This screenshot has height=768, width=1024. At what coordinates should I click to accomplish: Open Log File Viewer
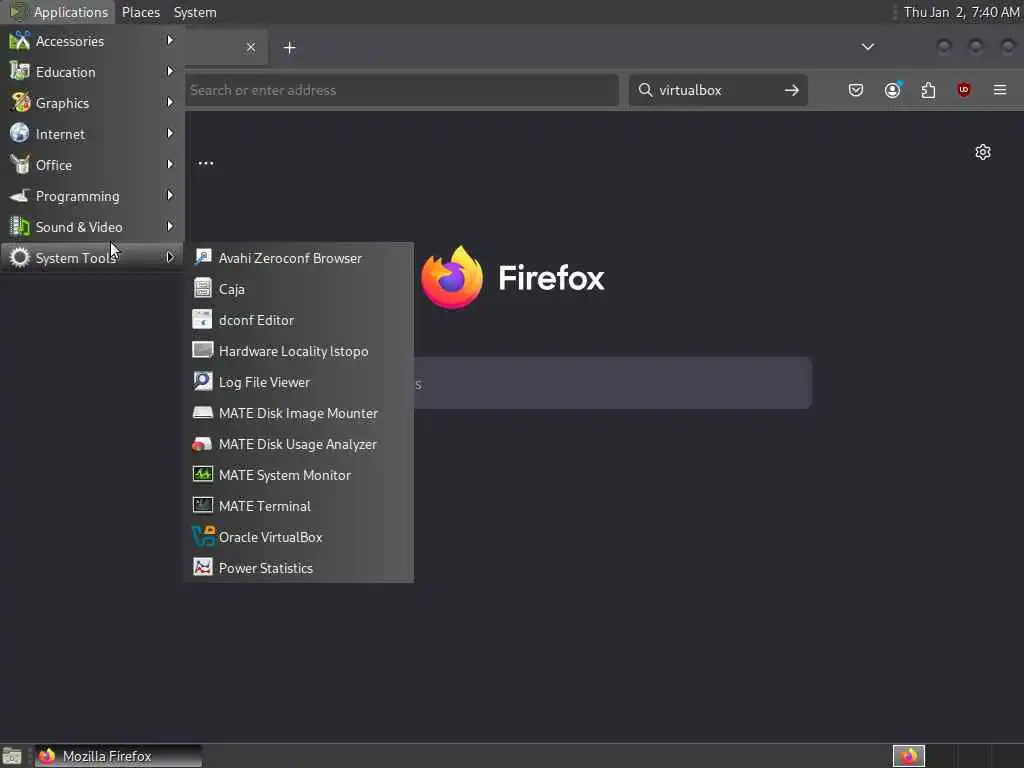(x=298, y=382)
